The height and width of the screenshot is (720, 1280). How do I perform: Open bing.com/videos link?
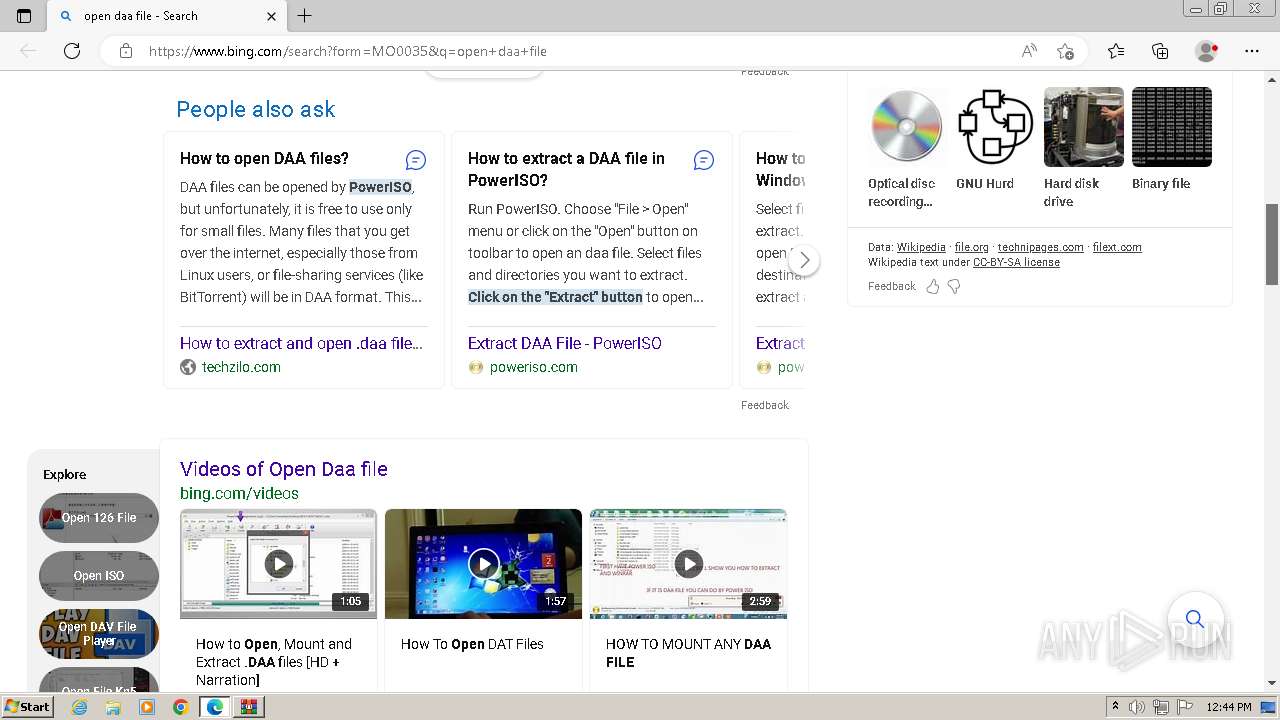pos(239,493)
